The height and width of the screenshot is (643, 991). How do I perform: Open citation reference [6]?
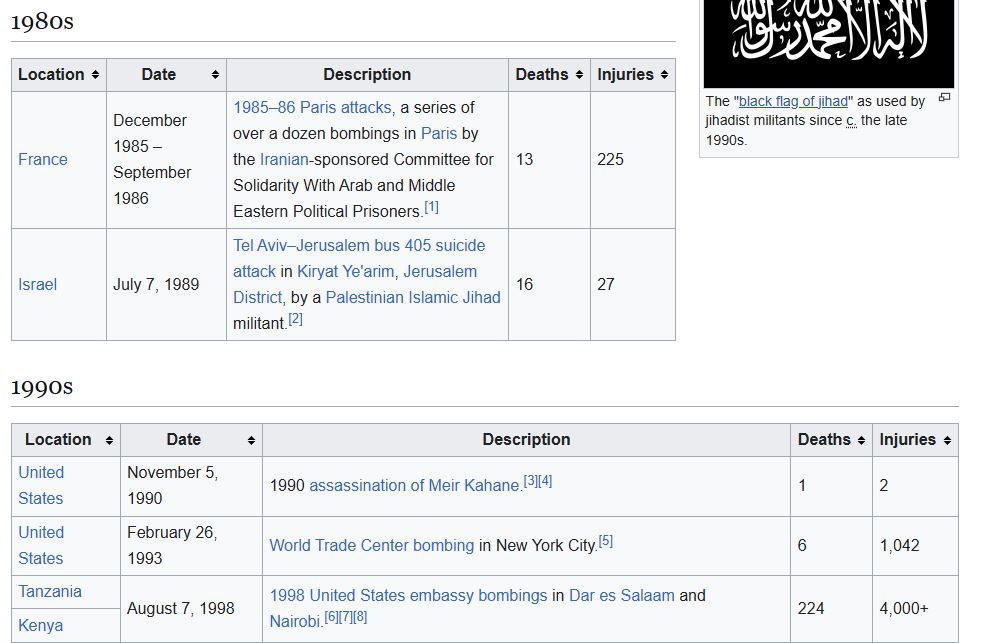coord(331,617)
